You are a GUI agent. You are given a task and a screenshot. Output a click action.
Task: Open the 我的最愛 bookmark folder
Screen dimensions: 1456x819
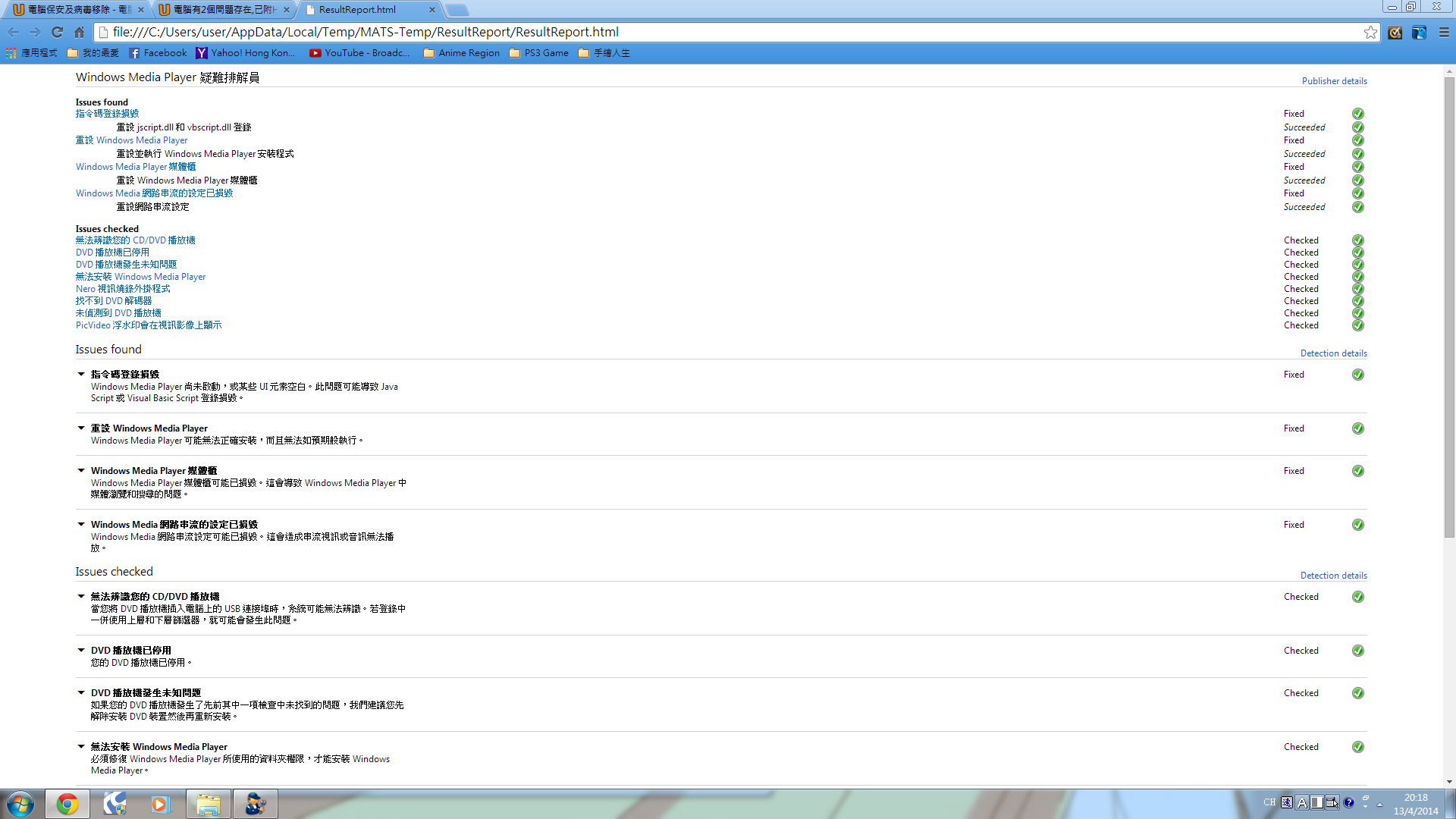(93, 53)
